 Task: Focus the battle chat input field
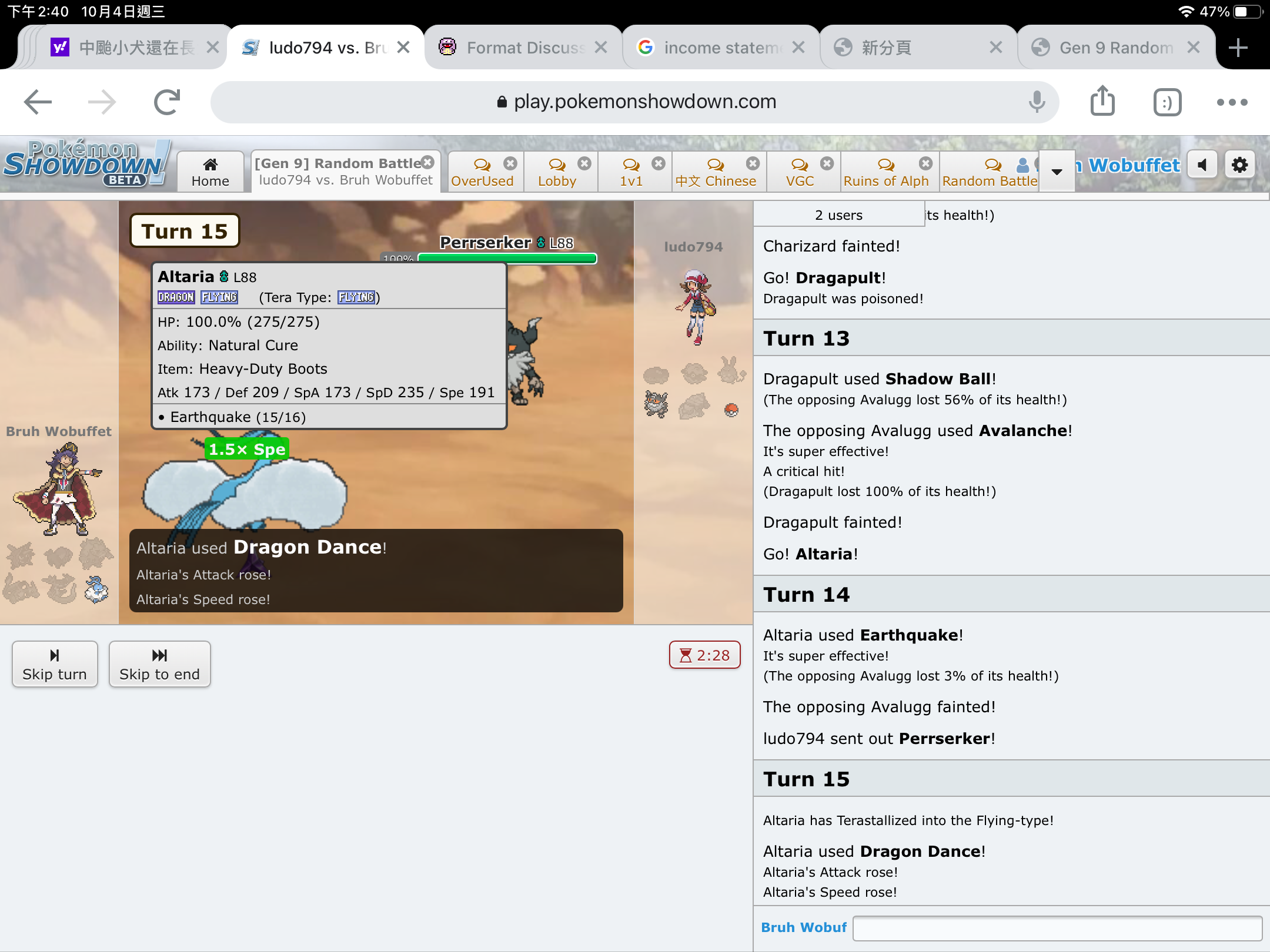coord(1057,927)
